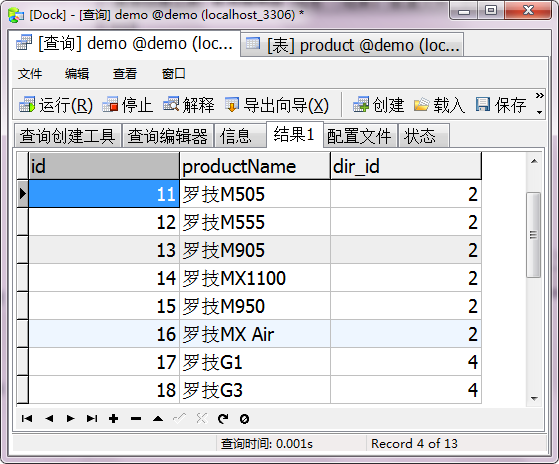Select cell 罗技M555
The height and width of the screenshot is (464, 559).
pos(255,222)
